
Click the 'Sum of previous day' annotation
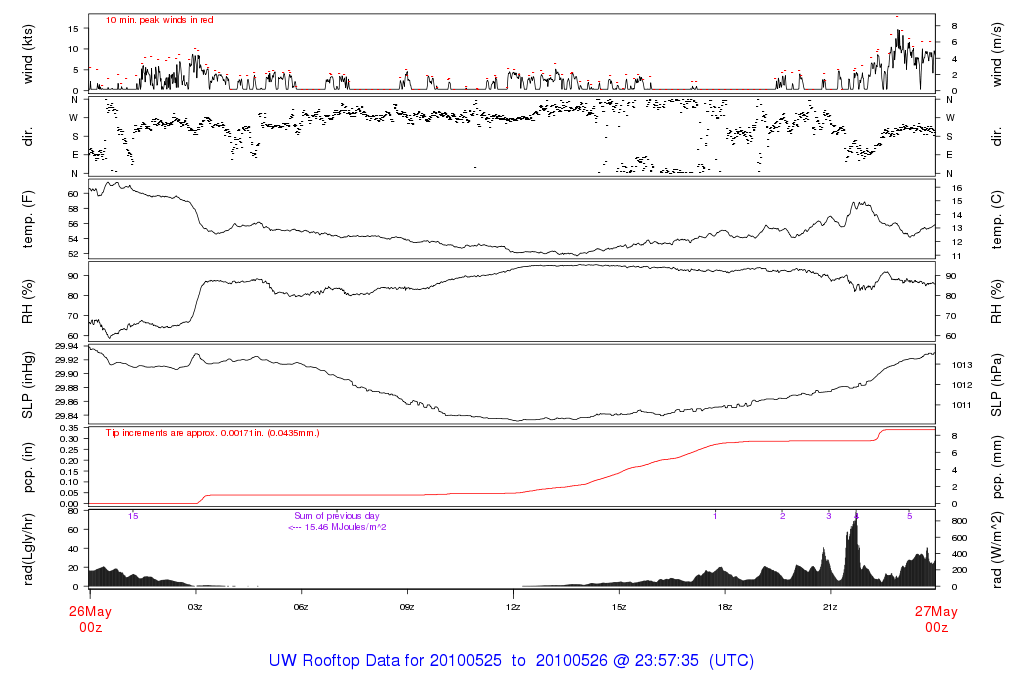(336, 516)
